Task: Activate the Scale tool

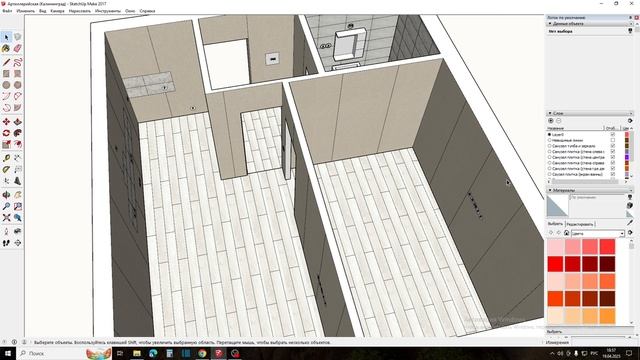Action: coord(6,144)
